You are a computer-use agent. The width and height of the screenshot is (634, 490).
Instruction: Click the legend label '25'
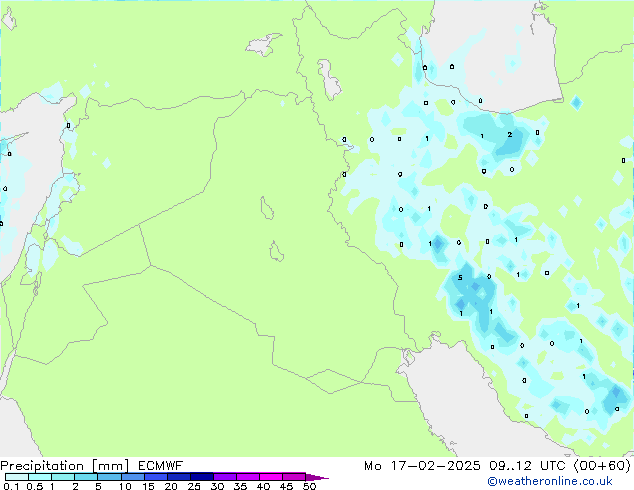(194, 486)
